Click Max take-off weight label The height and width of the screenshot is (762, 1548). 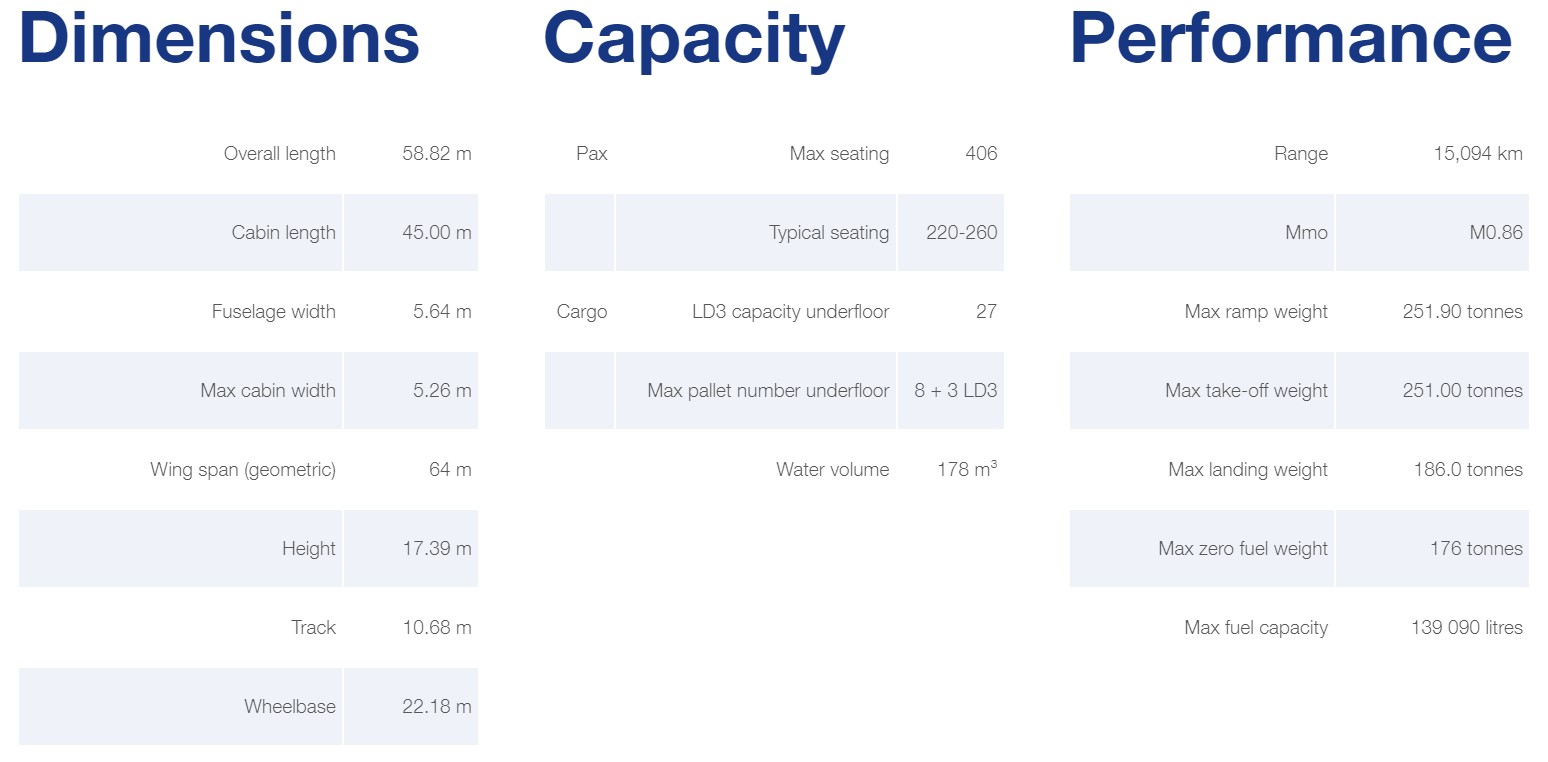coord(1247,391)
